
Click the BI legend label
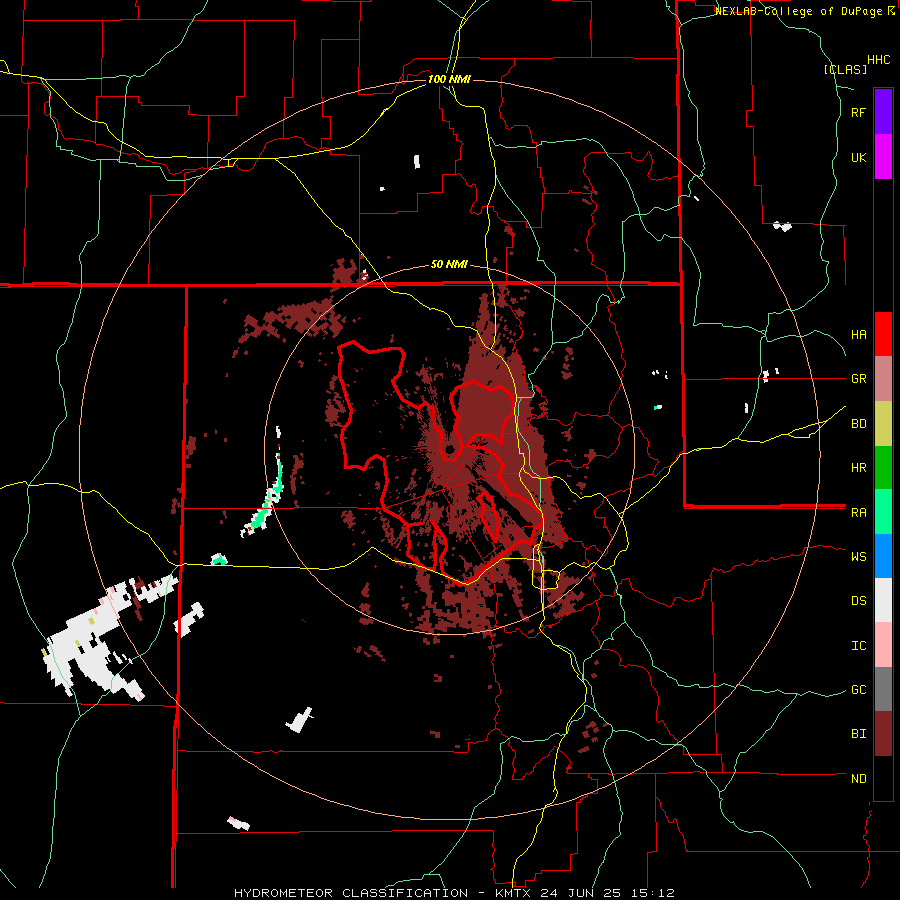point(858,734)
